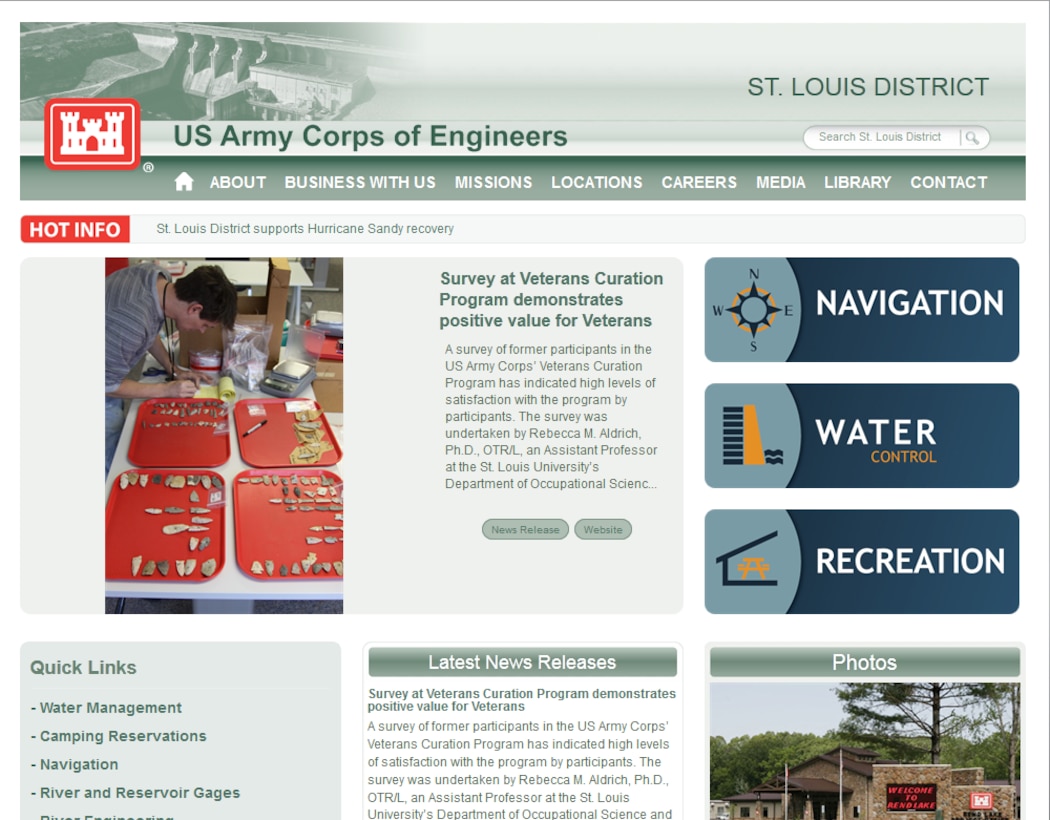Open the CAREERS menu
Viewport: 1050px width, 820px height.
point(699,182)
